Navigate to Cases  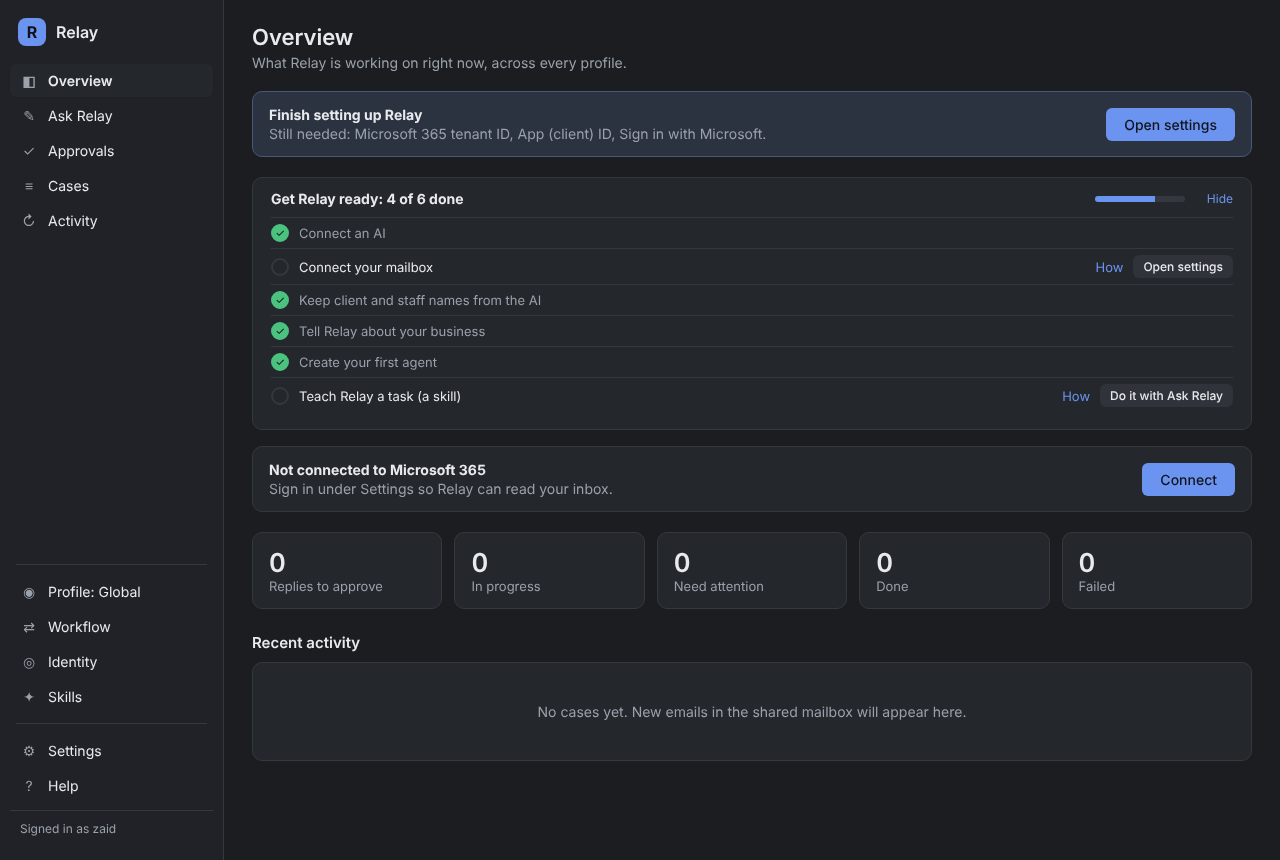click(x=111, y=186)
